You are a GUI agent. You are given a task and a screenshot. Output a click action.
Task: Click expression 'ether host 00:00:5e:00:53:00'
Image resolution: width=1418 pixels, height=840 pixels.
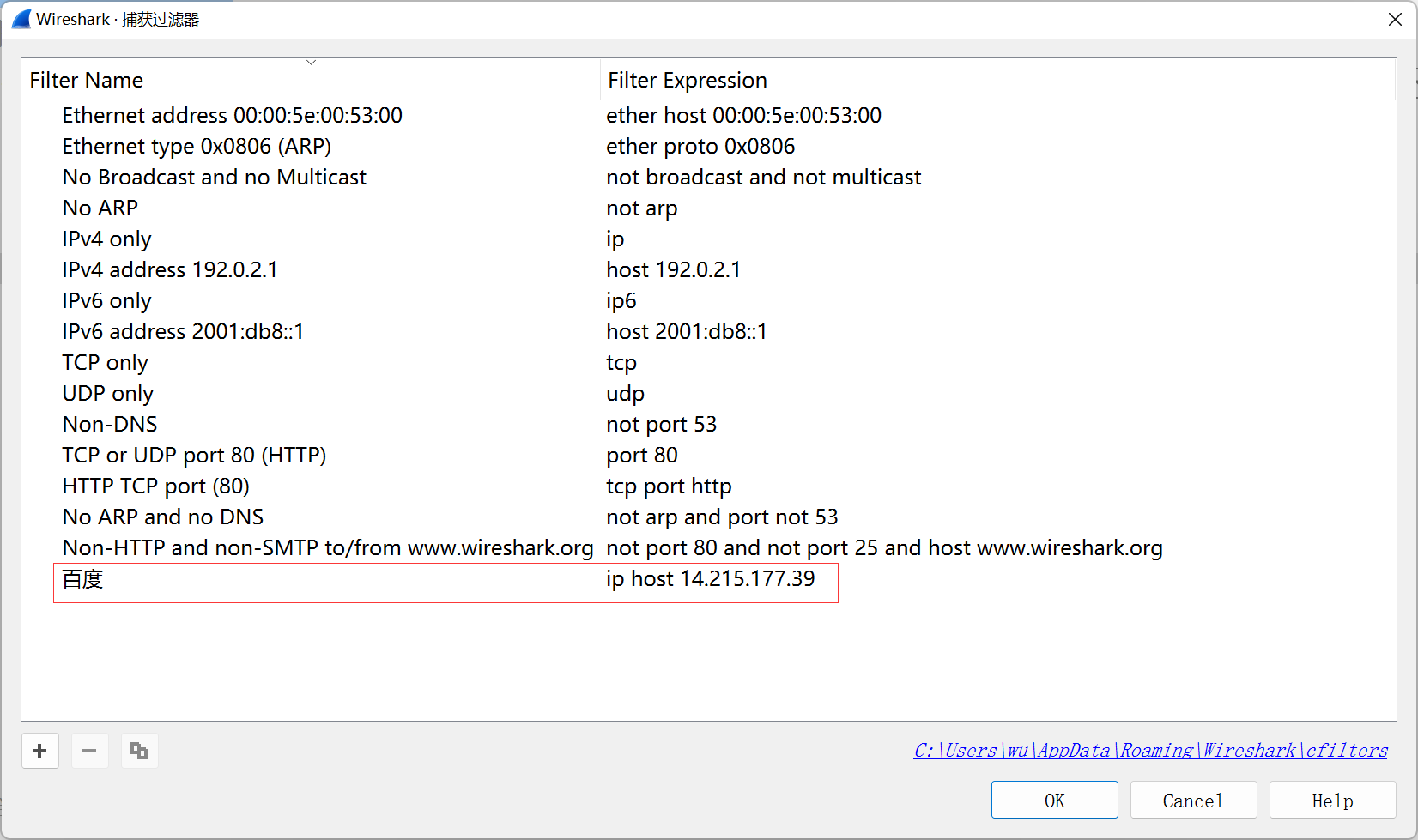pyautogui.click(x=743, y=116)
